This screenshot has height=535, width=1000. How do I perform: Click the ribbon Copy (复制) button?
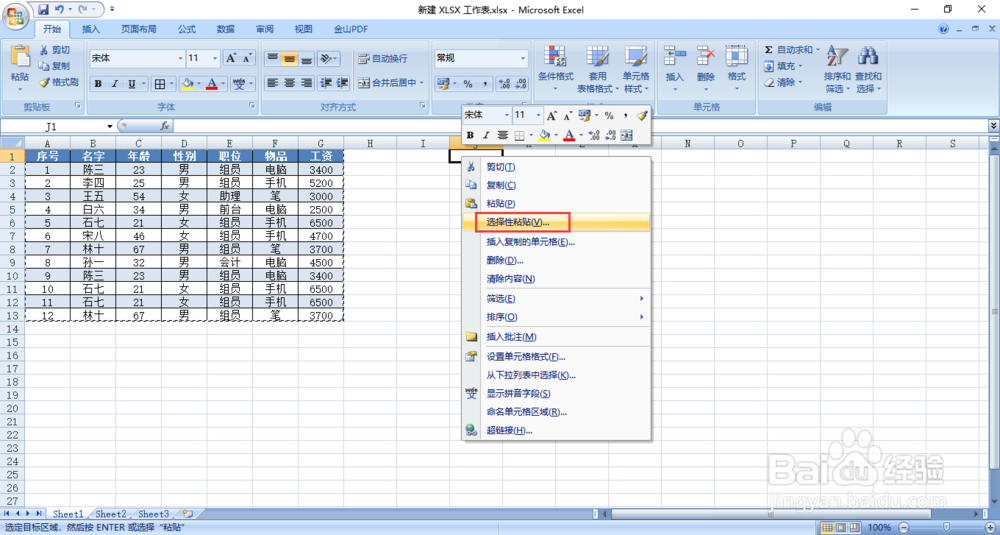click(54, 66)
